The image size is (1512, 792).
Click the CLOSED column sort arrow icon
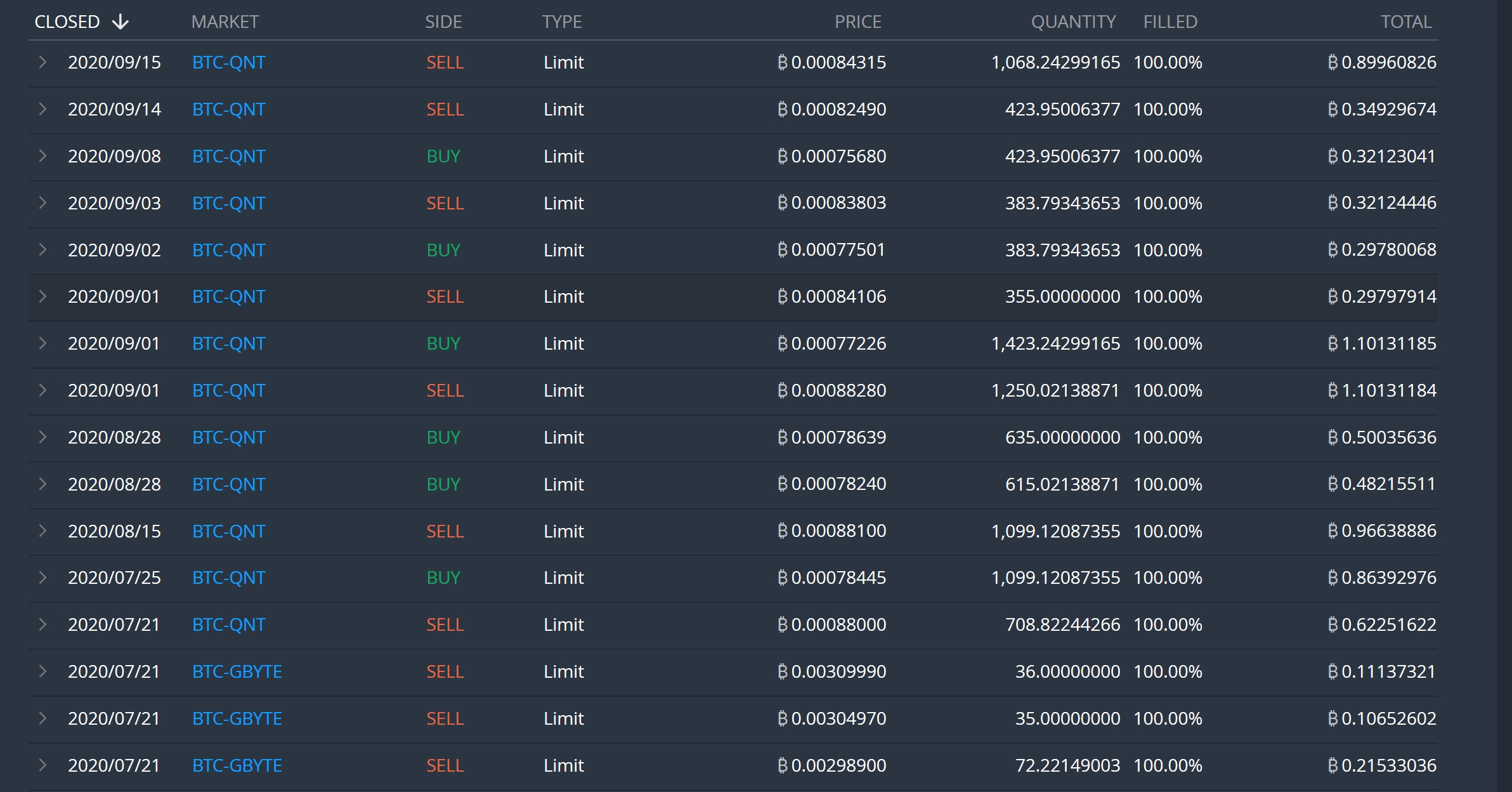click(x=120, y=22)
